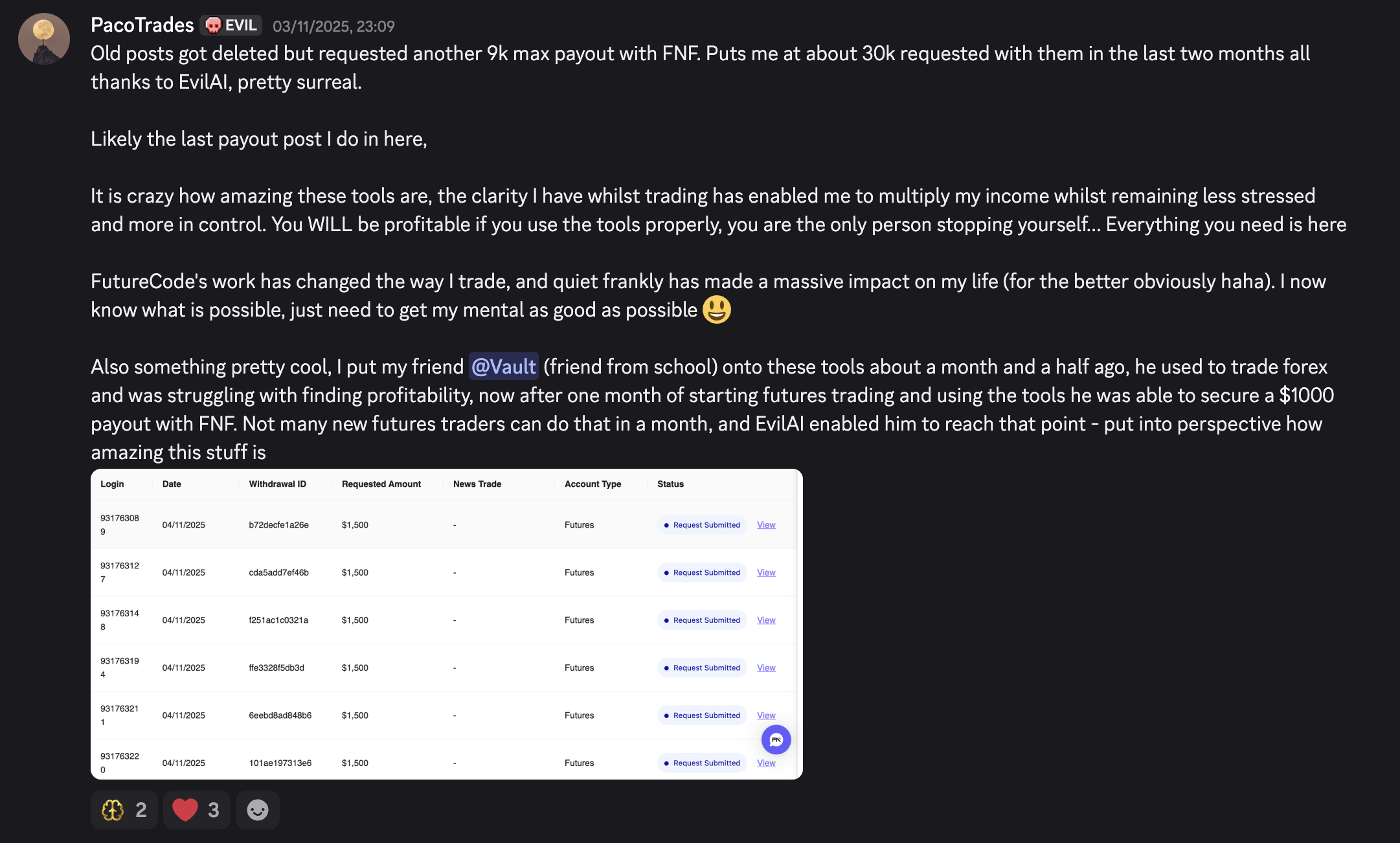Viewport: 1400px width, 843px height.
Task: Toggle the brain reaction showing 2
Action: pos(124,809)
